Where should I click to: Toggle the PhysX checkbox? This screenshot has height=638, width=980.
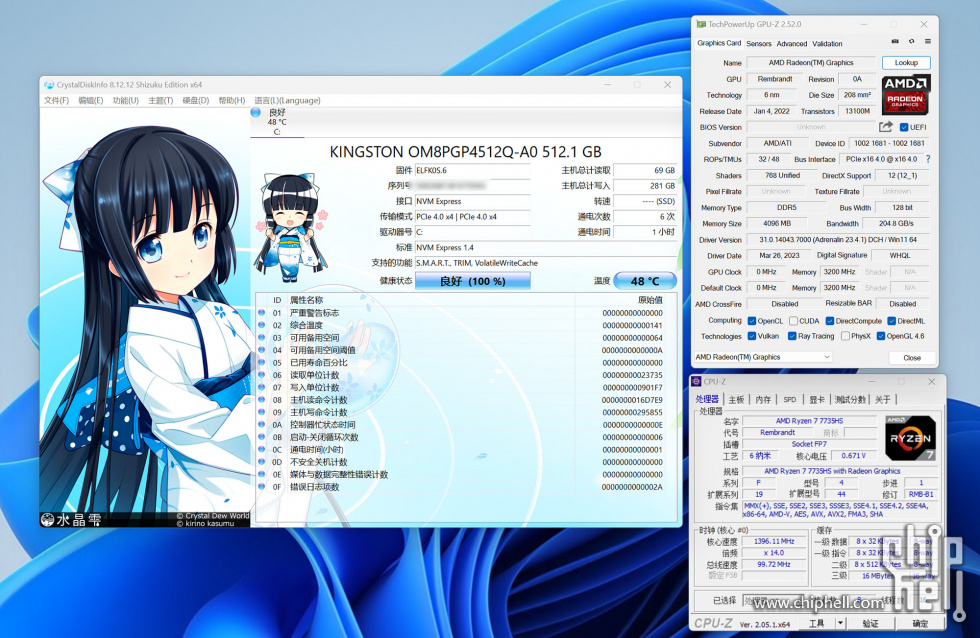[845, 336]
